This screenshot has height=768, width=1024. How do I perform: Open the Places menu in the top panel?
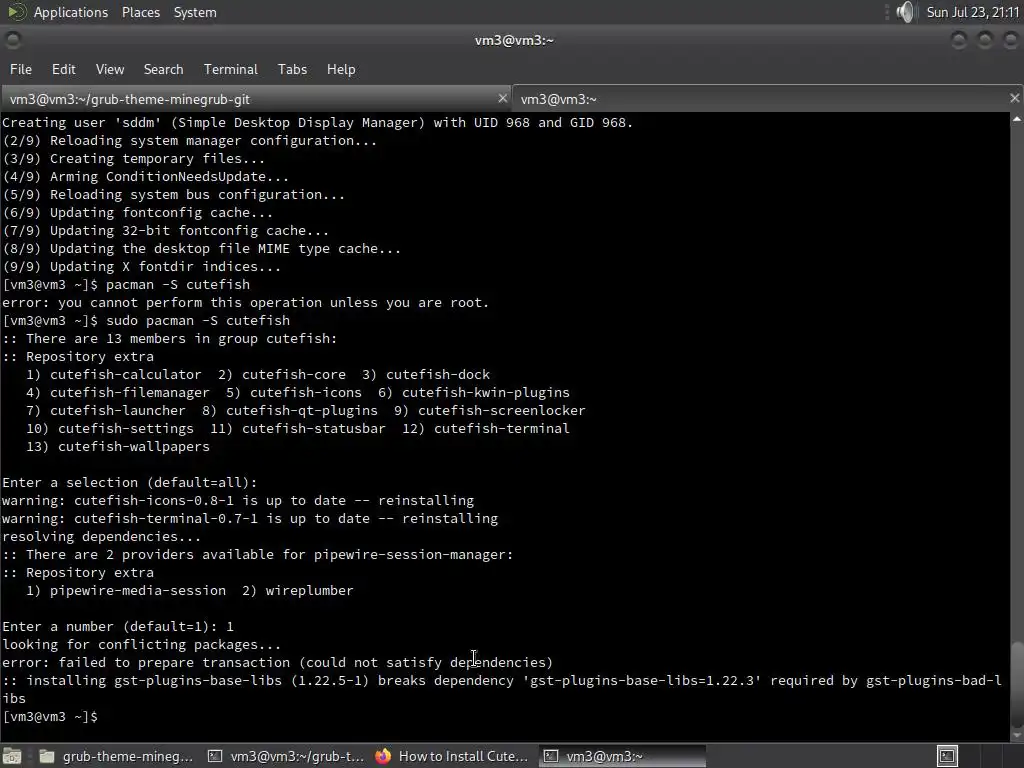pos(140,12)
